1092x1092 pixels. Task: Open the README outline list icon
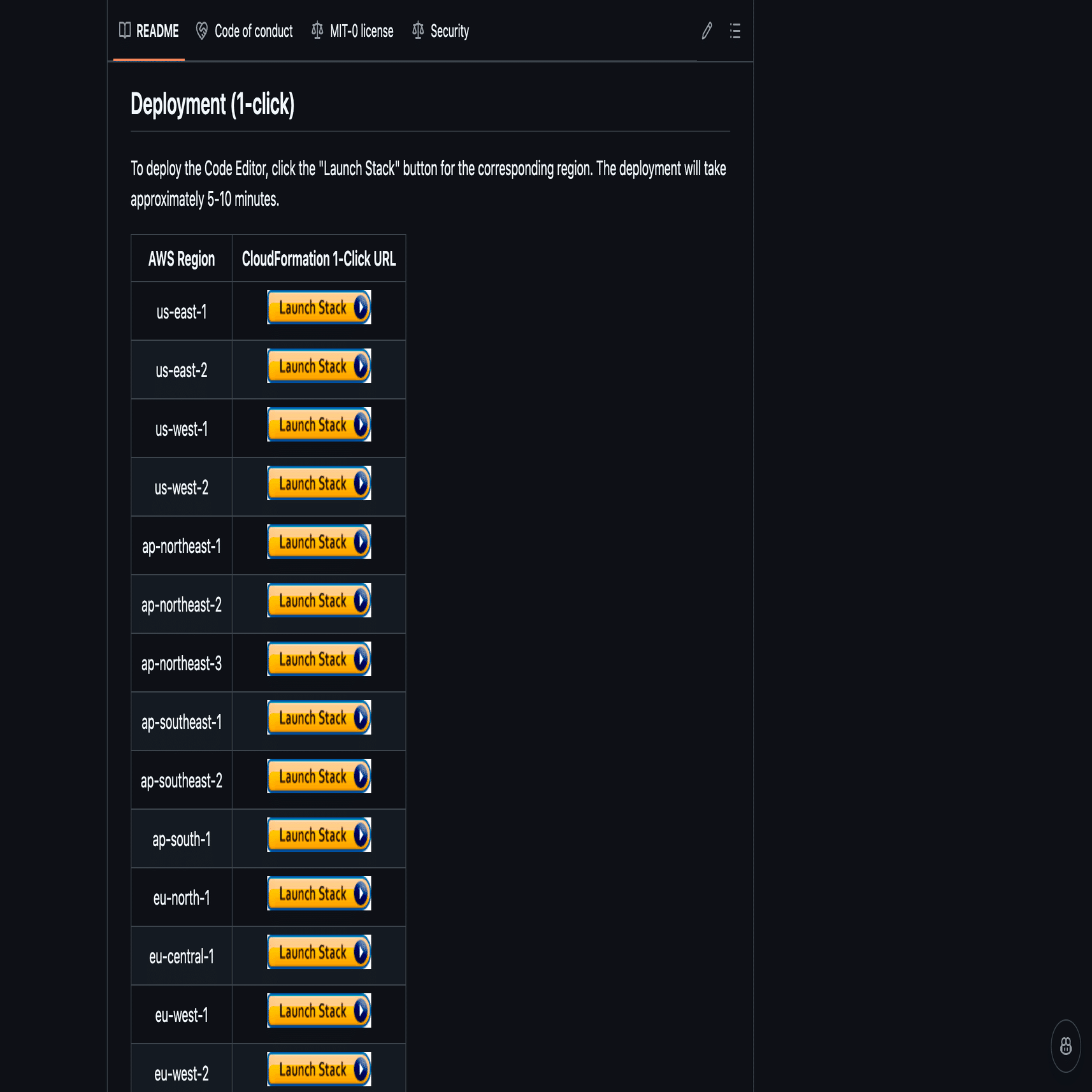[735, 31]
